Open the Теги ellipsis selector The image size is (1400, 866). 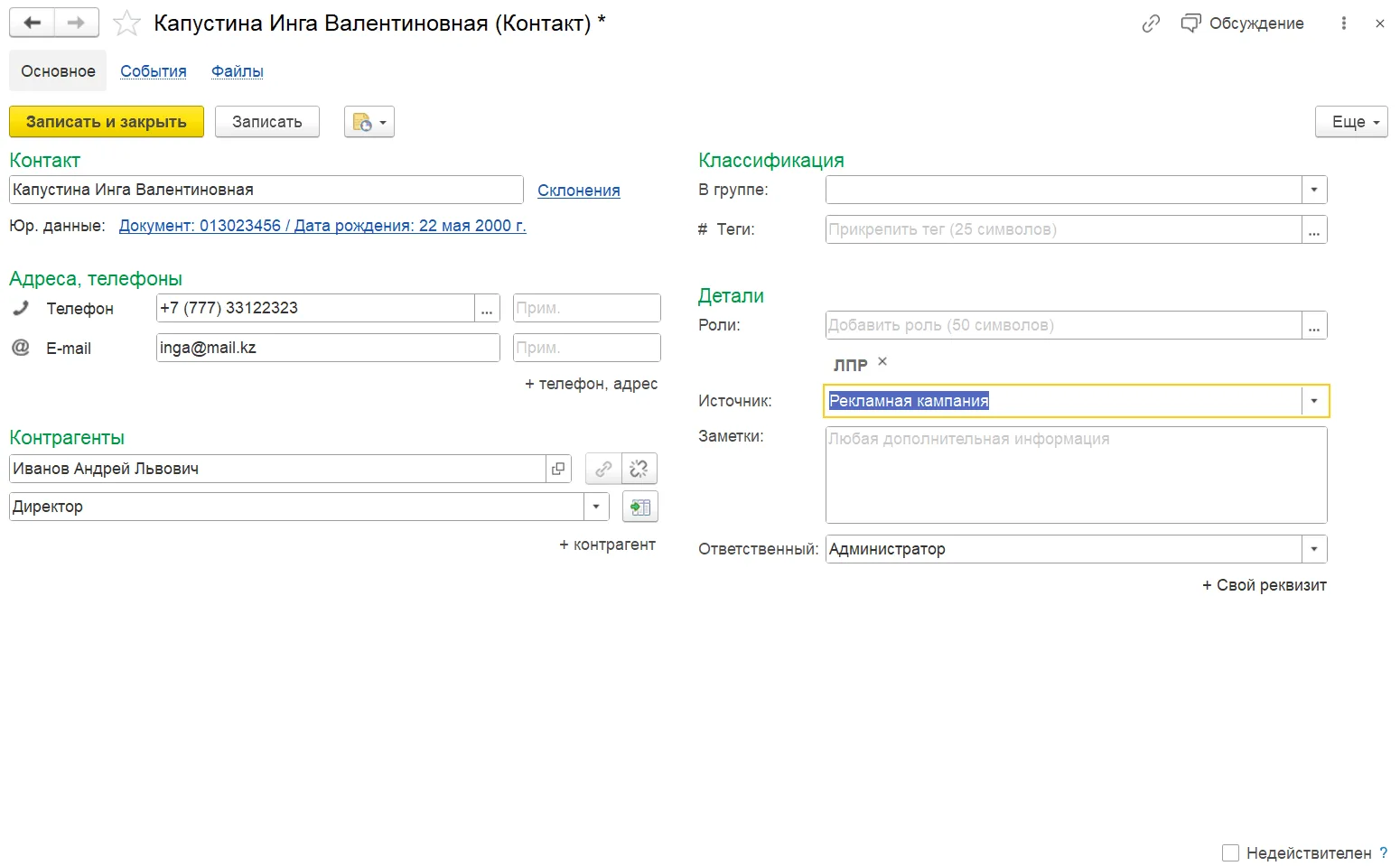(x=1314, y=229)
